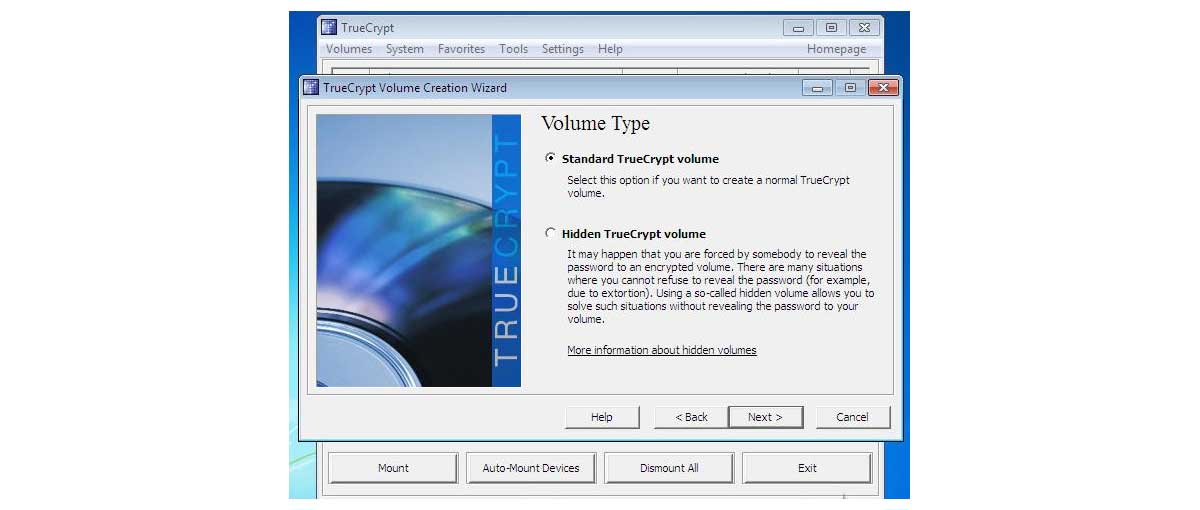Open More information about hidden volumes link
Image resolution: width=1200 pixels, height=510 pixels.
click(x=662, y=350)
